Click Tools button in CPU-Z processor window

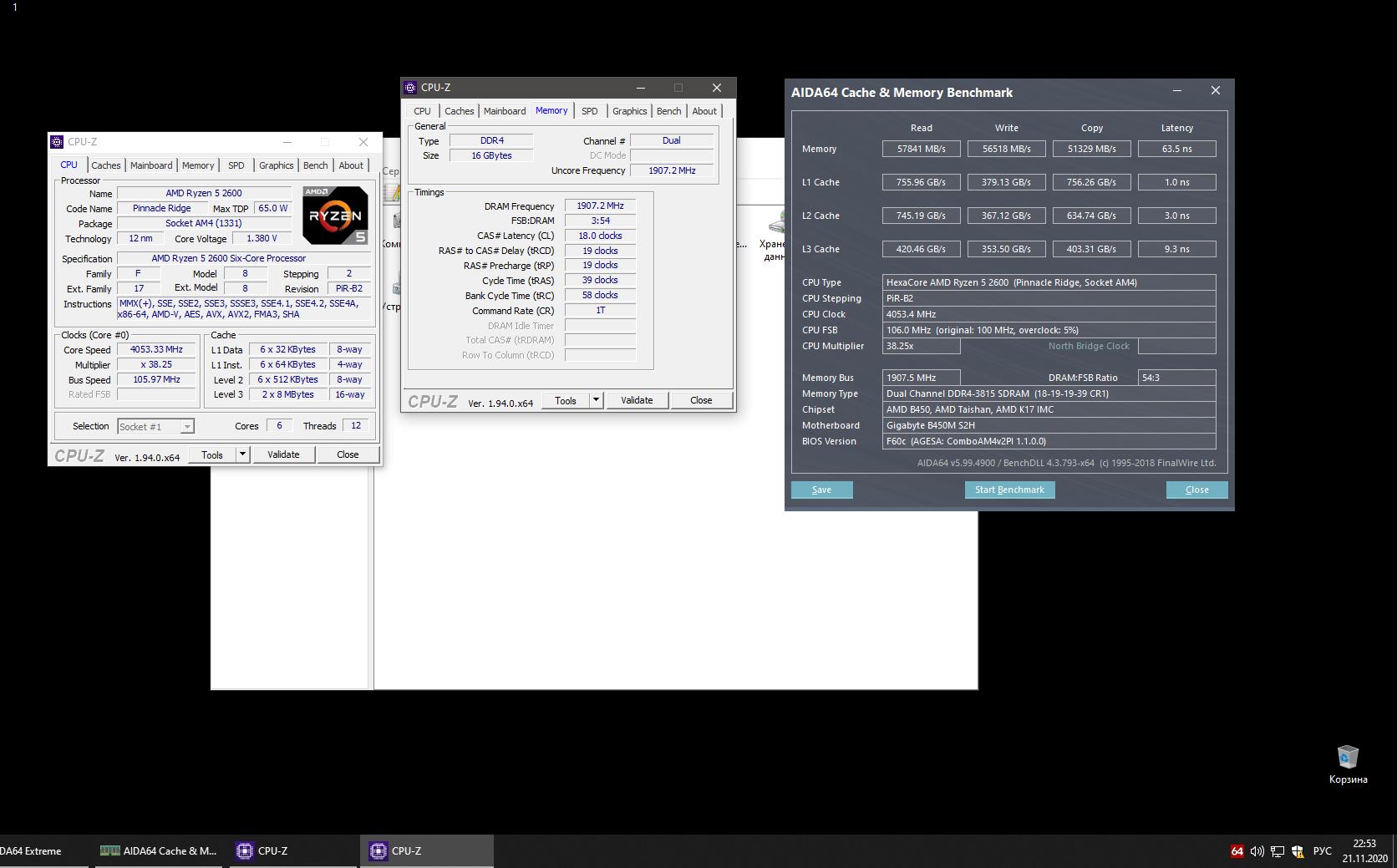point(212,454)
